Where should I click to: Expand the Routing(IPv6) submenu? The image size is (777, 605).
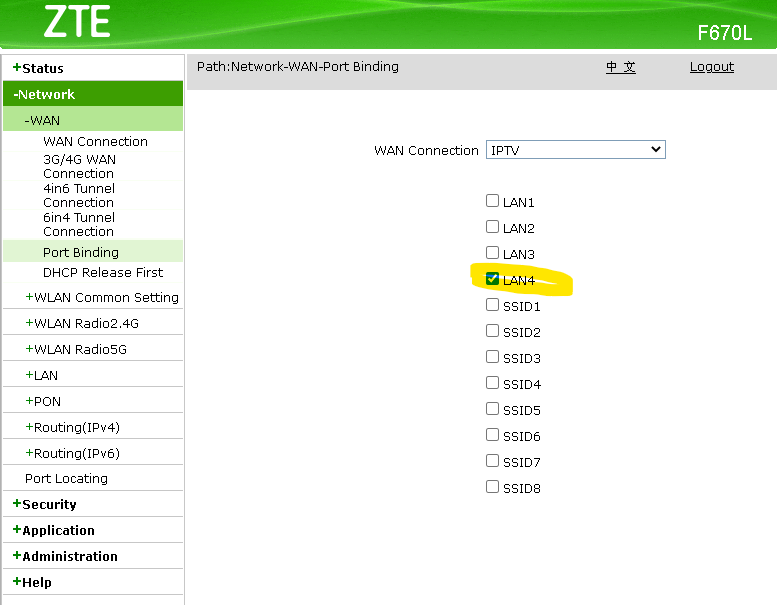pyautogui.click(x=73, y=453)
